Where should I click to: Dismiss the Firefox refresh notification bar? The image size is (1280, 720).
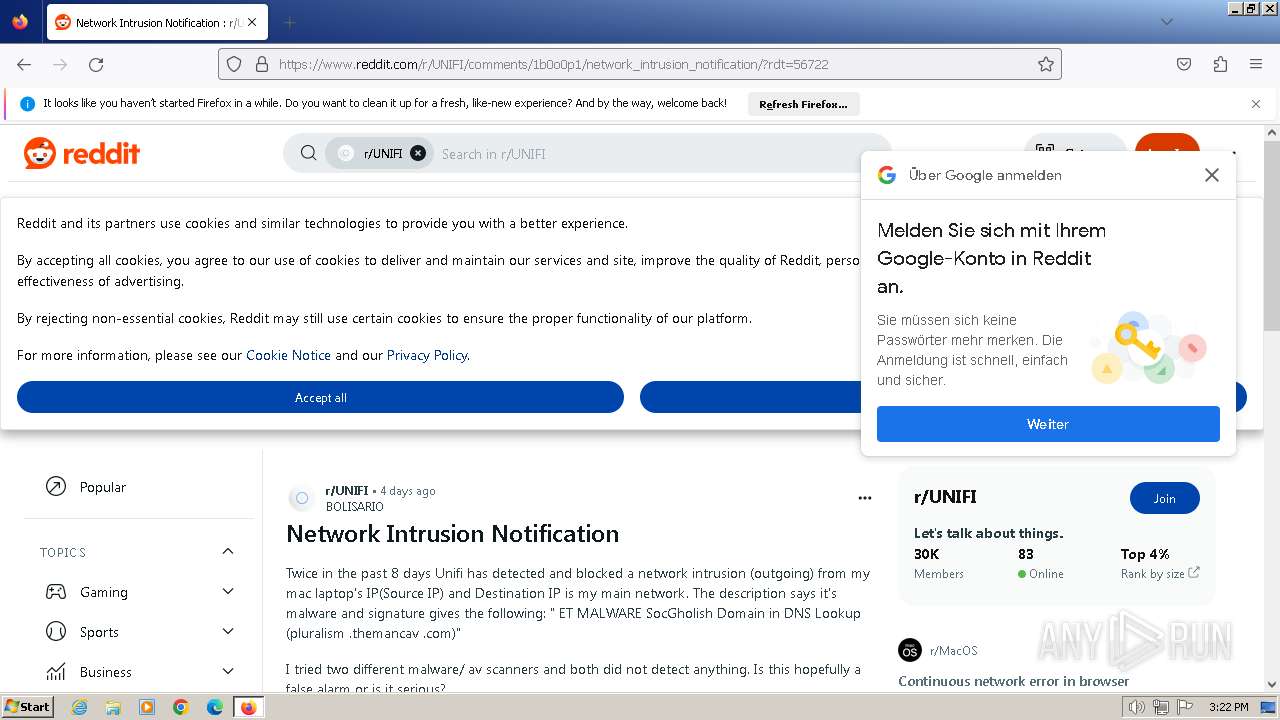1256,104
